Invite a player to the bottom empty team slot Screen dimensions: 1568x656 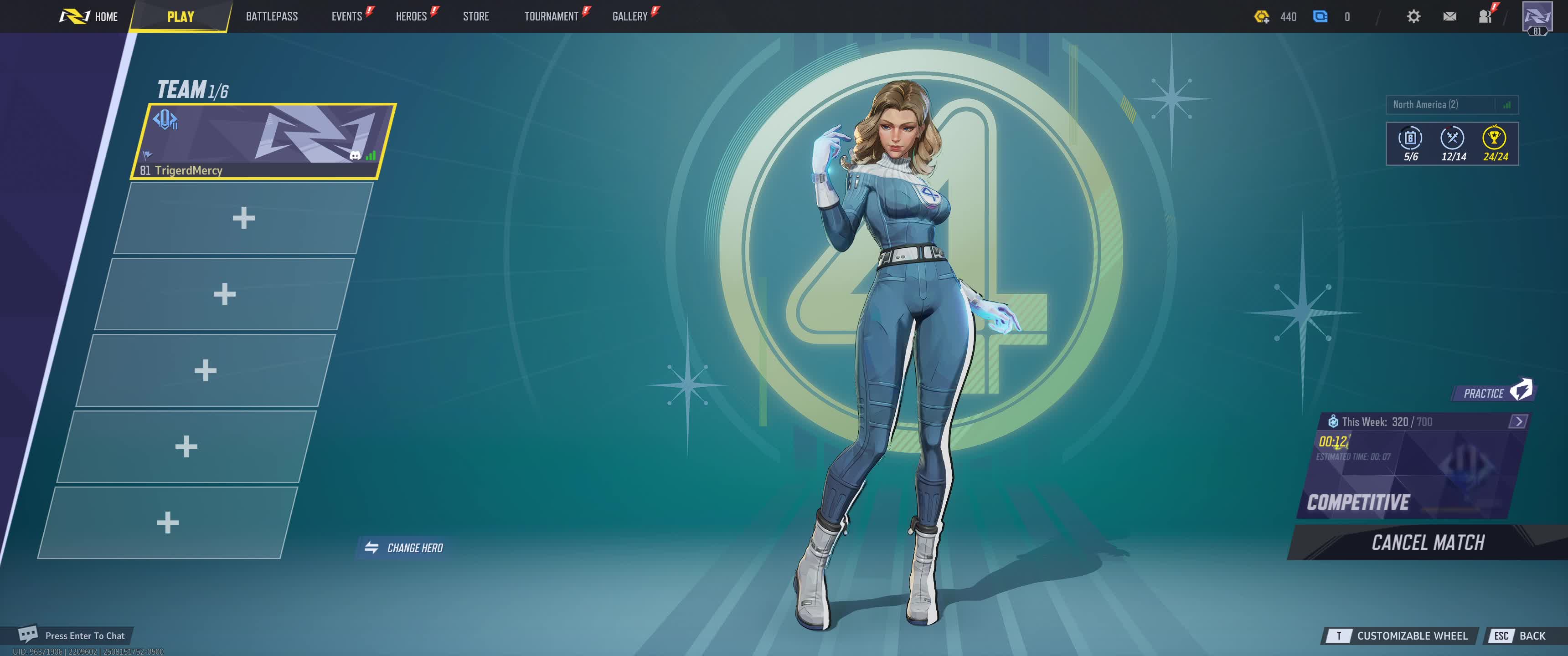pos(167,522)
